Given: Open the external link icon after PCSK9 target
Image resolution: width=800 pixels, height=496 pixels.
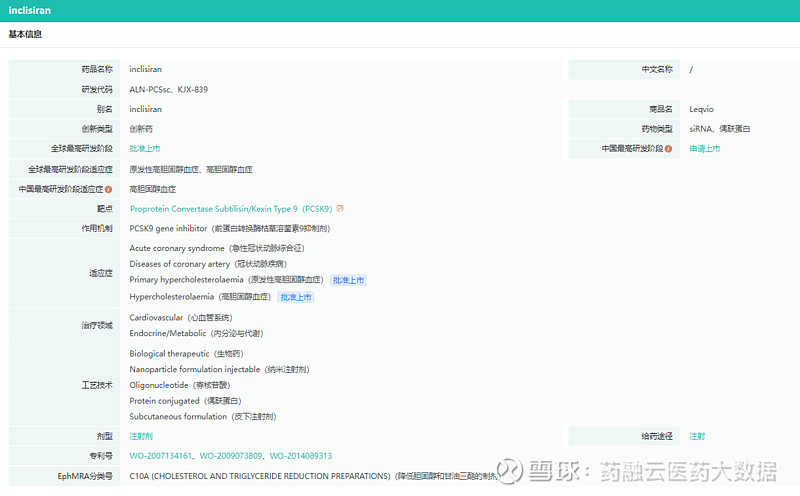Looking at the screenshot, I should click(x=340, y=209).
